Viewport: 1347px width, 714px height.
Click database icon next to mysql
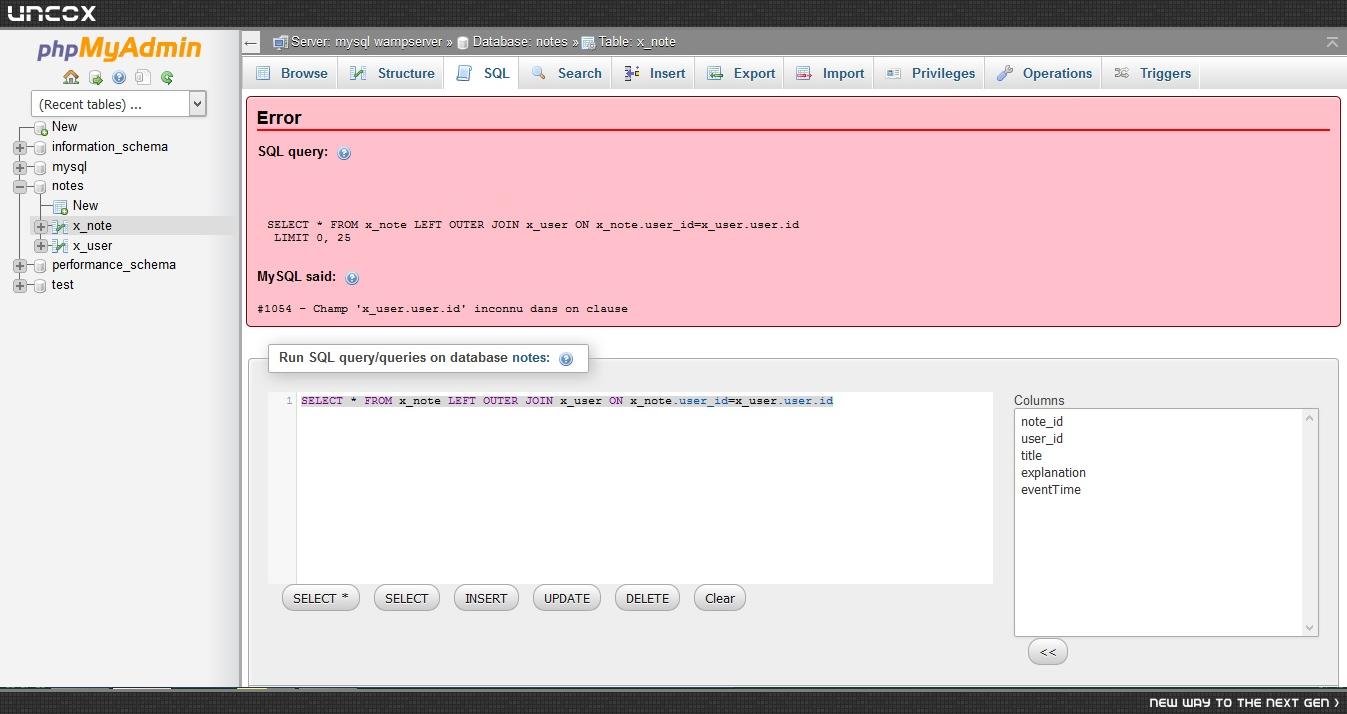click(x=40, y=167)
